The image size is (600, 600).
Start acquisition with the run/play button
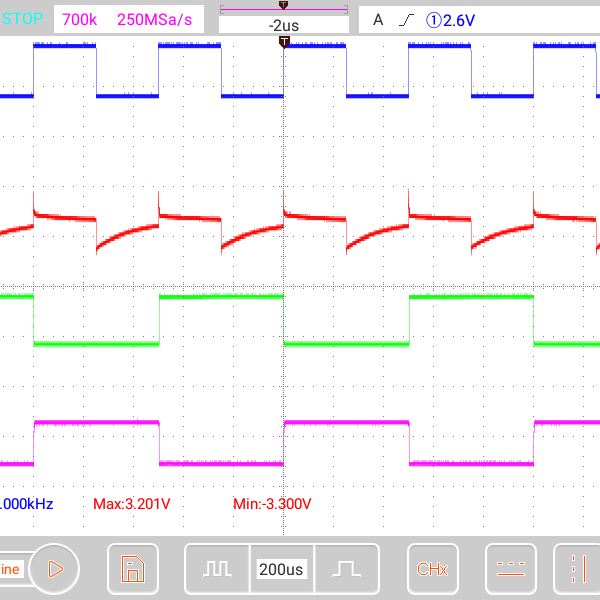tap(54, 569)
